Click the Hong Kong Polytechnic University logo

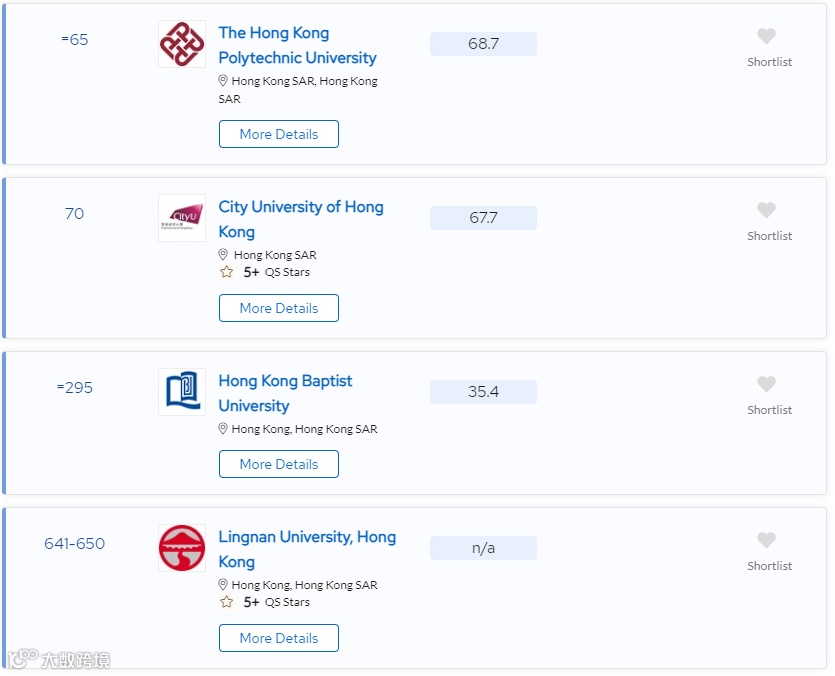tap(182, 44)
